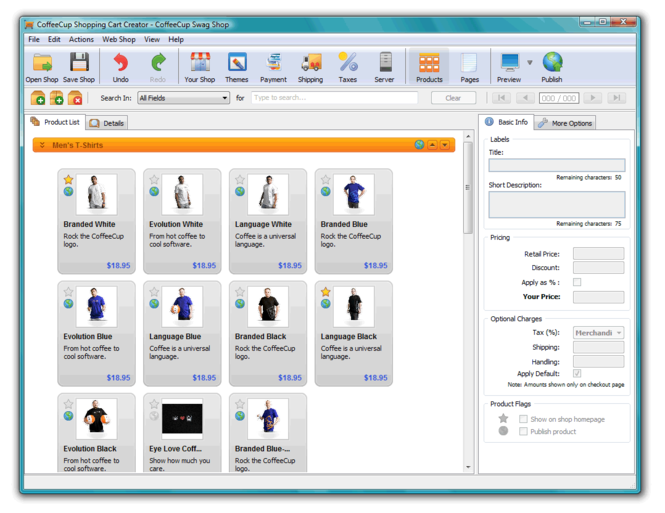Click the Short Description text box

tap(556, 205)
